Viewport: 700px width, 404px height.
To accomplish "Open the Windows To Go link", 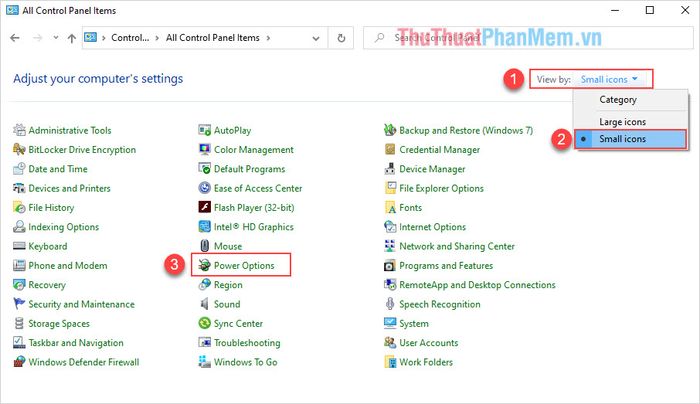I will pyautogui.click(x=246, y=362).
